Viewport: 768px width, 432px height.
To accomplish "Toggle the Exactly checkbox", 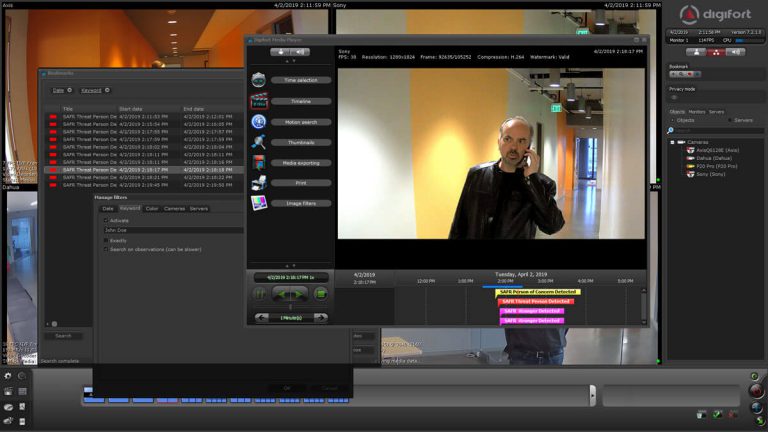I will click(x=106, y=240).
